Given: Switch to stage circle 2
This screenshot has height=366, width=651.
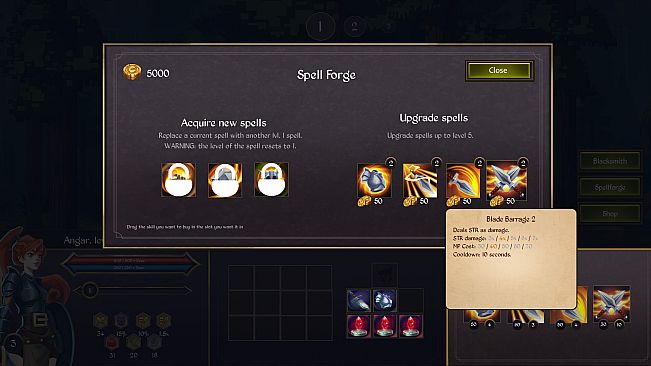Looking at the screenshot, I should point(354,27).
